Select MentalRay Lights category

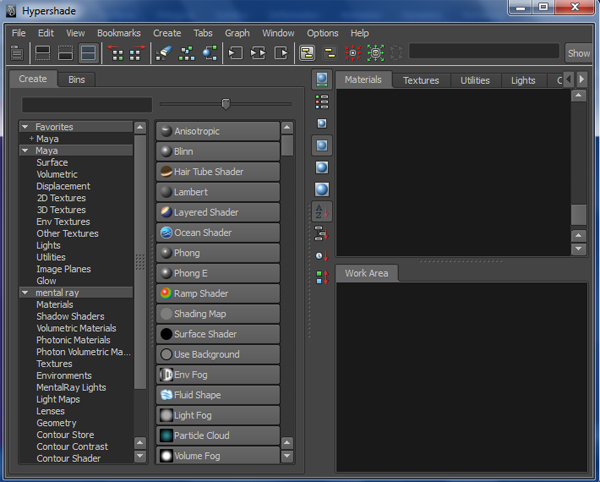point(71,388)
